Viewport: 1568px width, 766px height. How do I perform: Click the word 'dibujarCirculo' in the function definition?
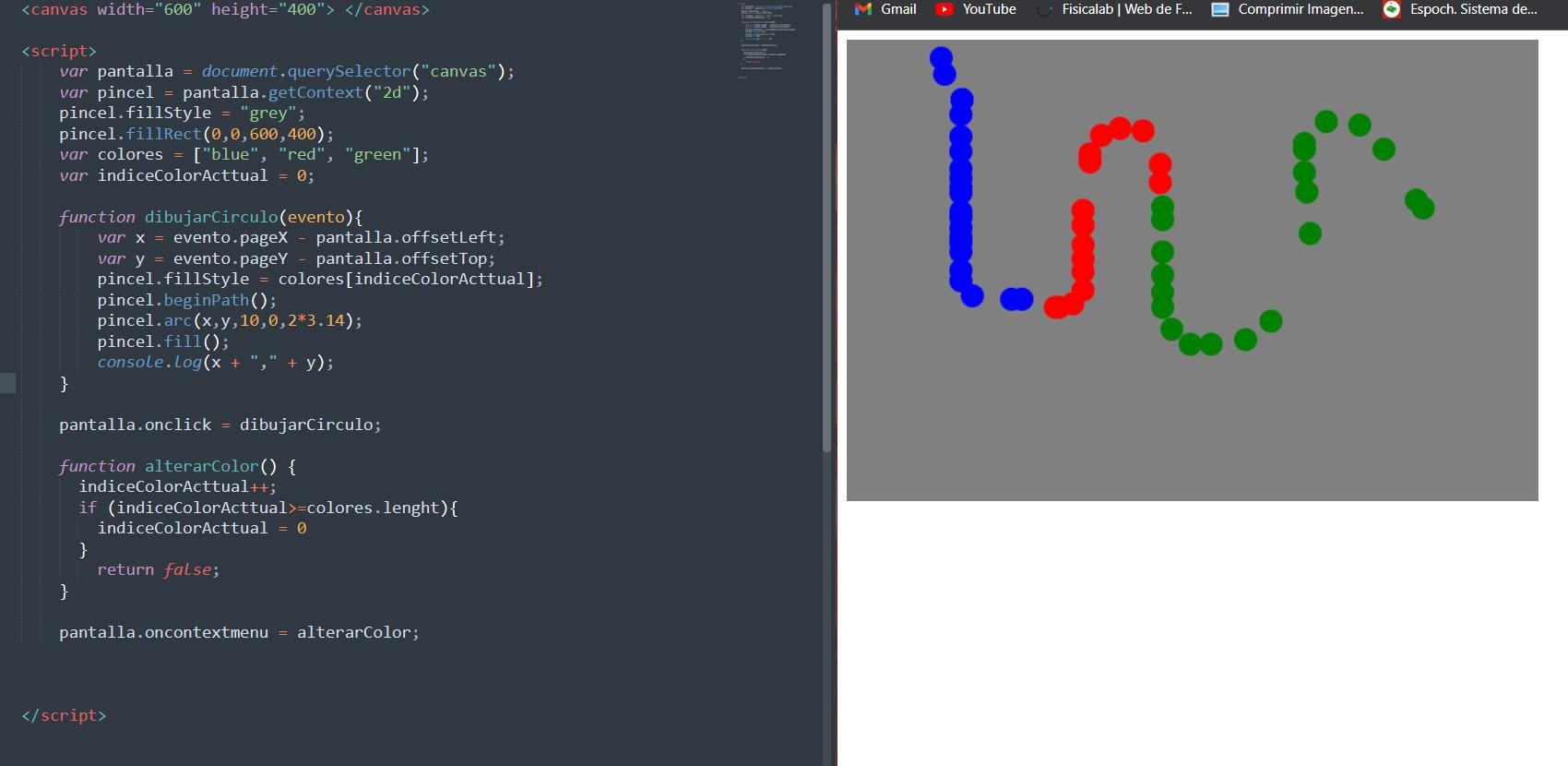[x=211, y=217]
